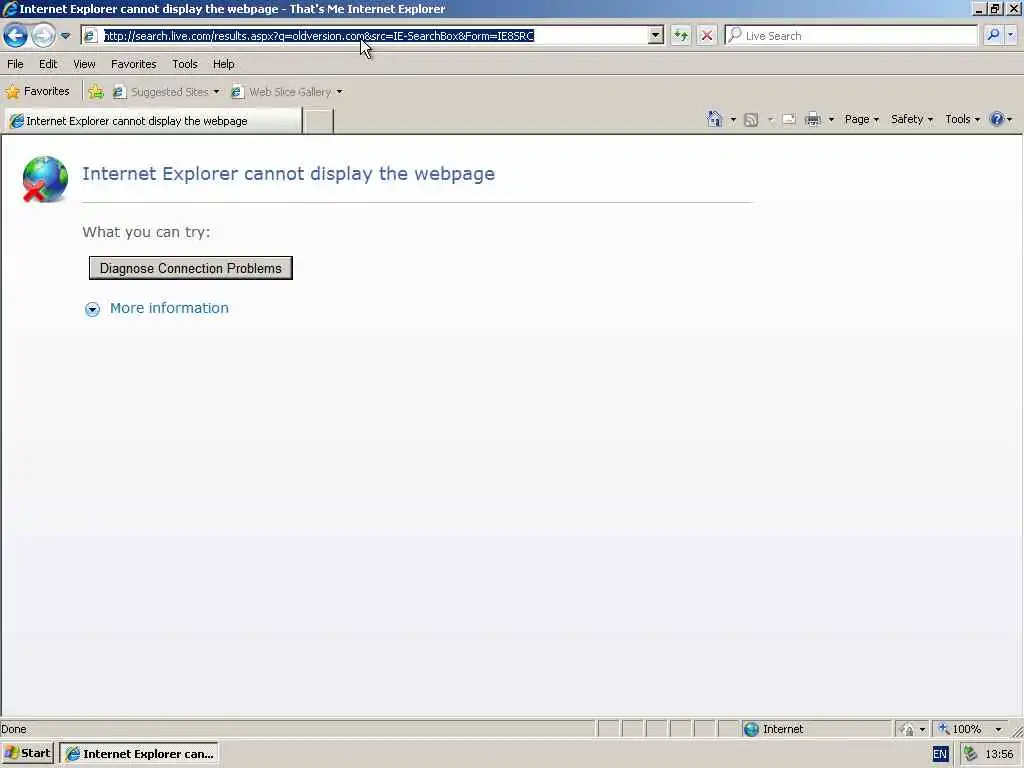Open the Tools command bar menu
Image resolution: width=1024 pixels, height=768 pixels.
pyautogui.click(x=962, y=119)
